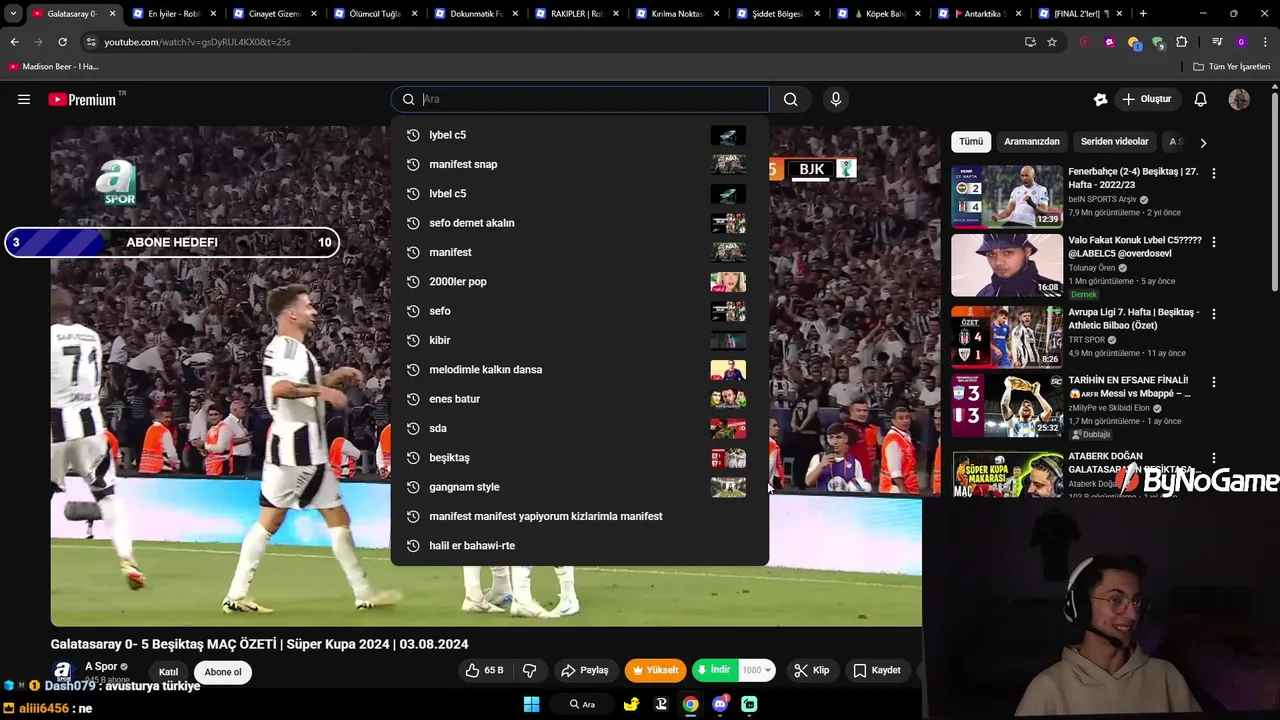Switch to the Cinayet Gizemi browser tab
Image resolution: width=1280 pixels, height=720 pixels.
273,14
